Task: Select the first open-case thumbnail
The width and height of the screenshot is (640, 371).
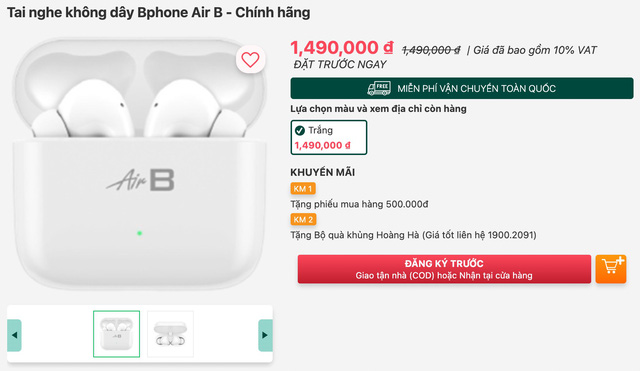Action: (116, 334)
